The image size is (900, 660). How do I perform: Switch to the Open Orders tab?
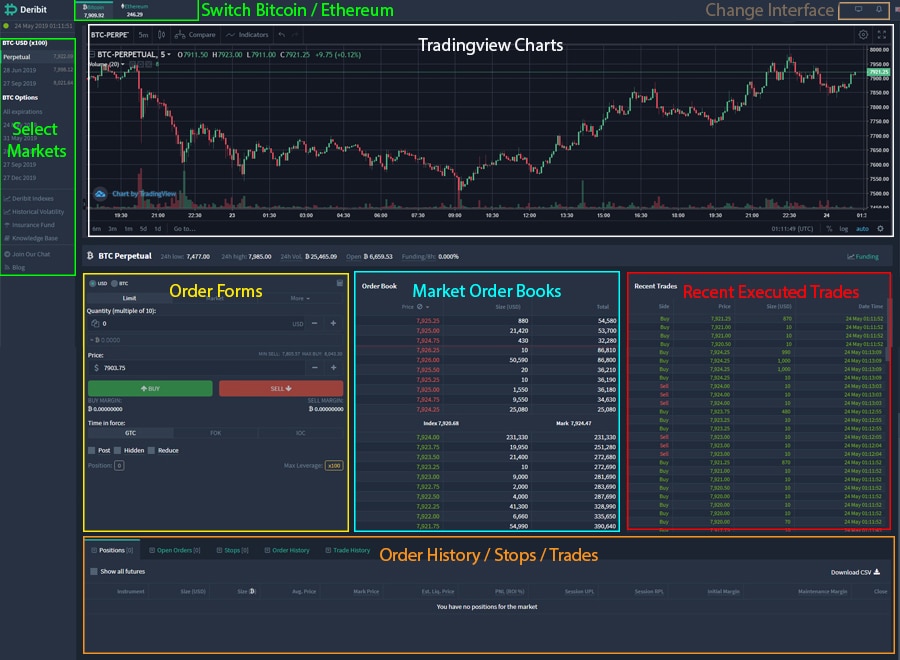(x=175, y=550)
